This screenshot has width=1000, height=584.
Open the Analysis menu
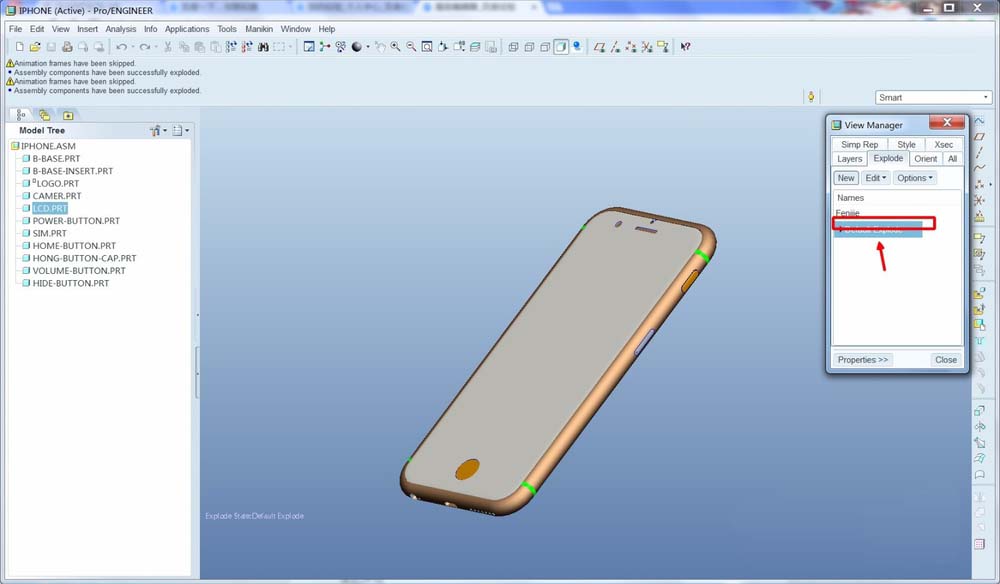[x=121, y=29]
